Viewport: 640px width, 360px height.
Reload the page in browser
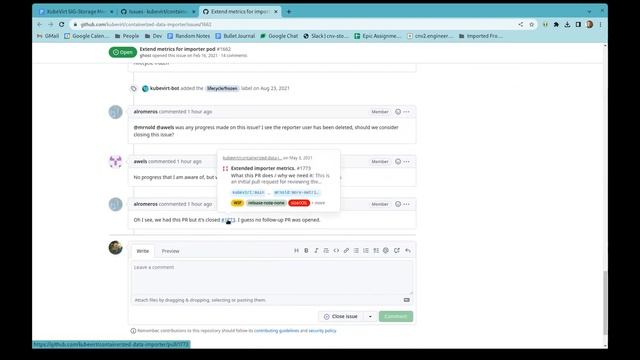click(x=62, y=24)
